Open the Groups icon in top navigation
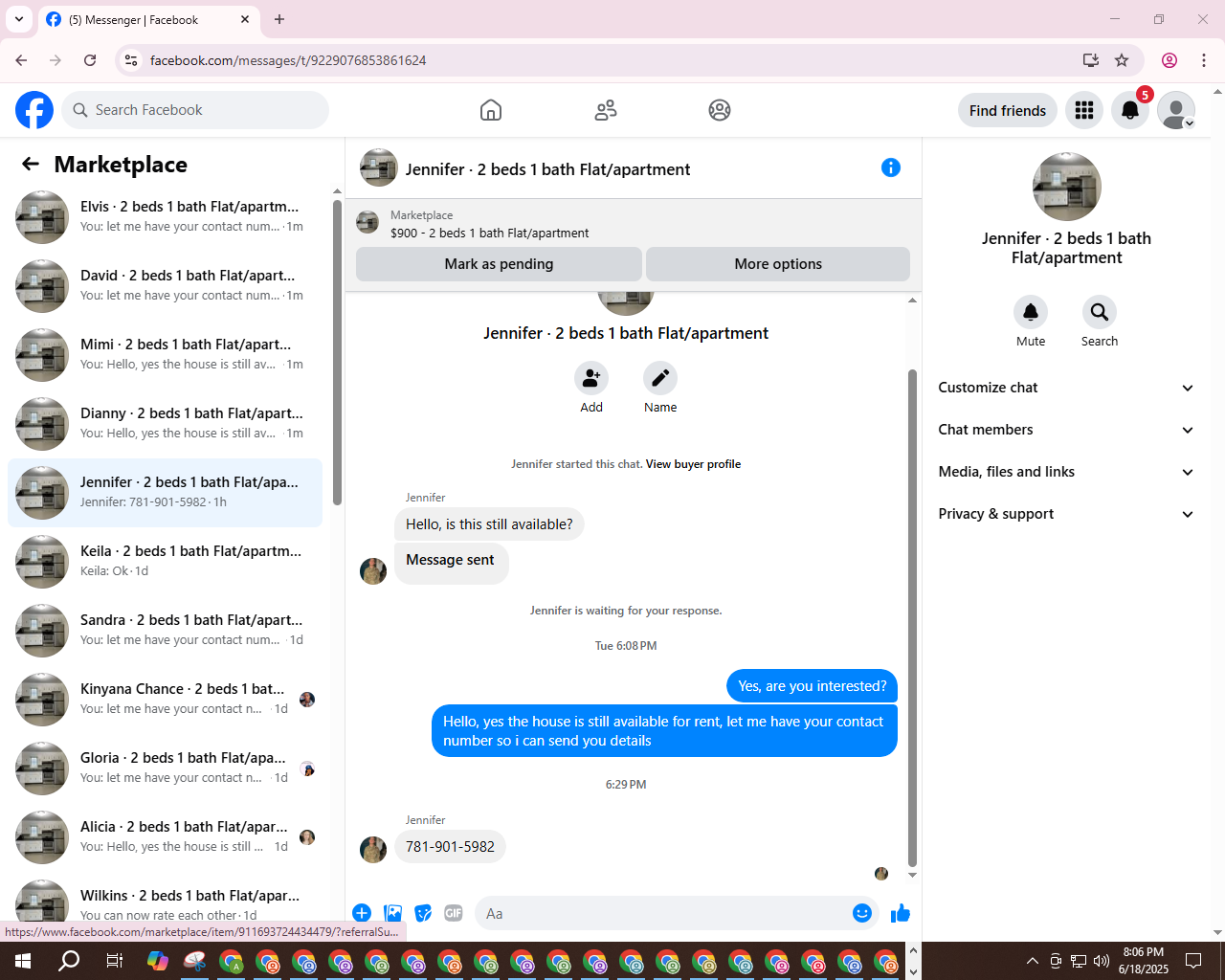This screenshot has width=1225, height=980. tap(720, 110)
